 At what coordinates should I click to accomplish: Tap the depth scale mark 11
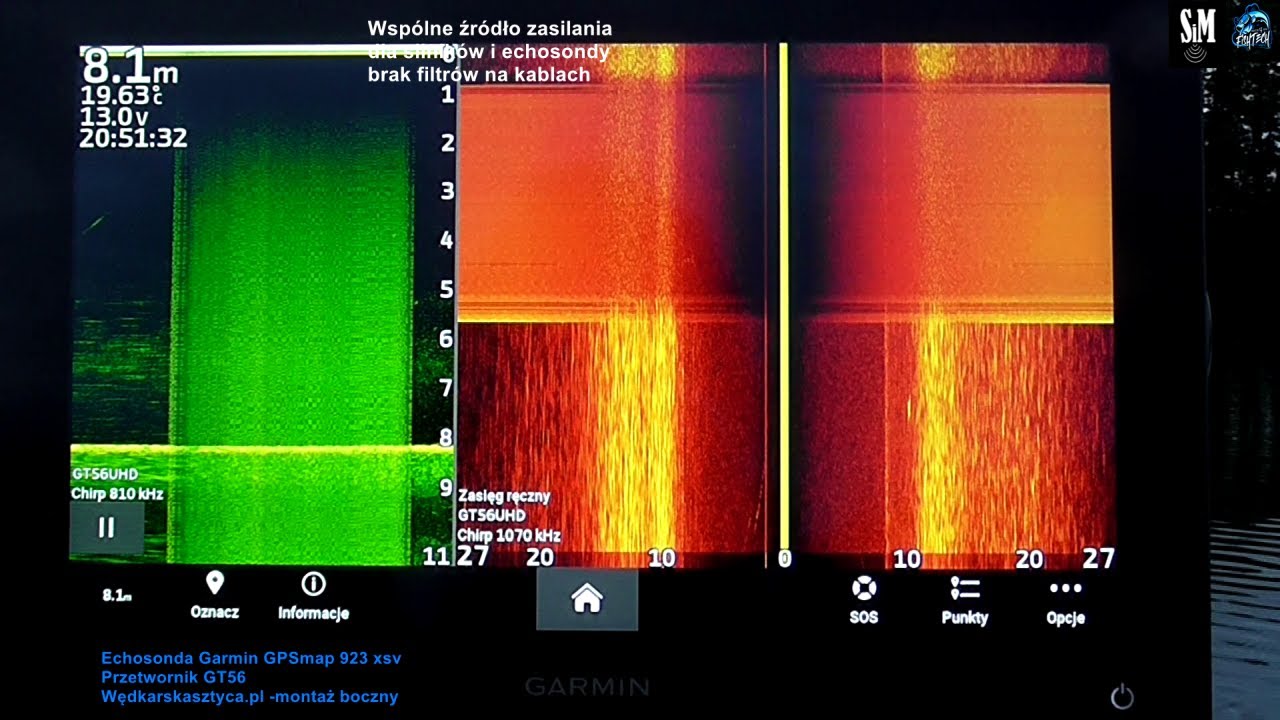coord(437,556)
